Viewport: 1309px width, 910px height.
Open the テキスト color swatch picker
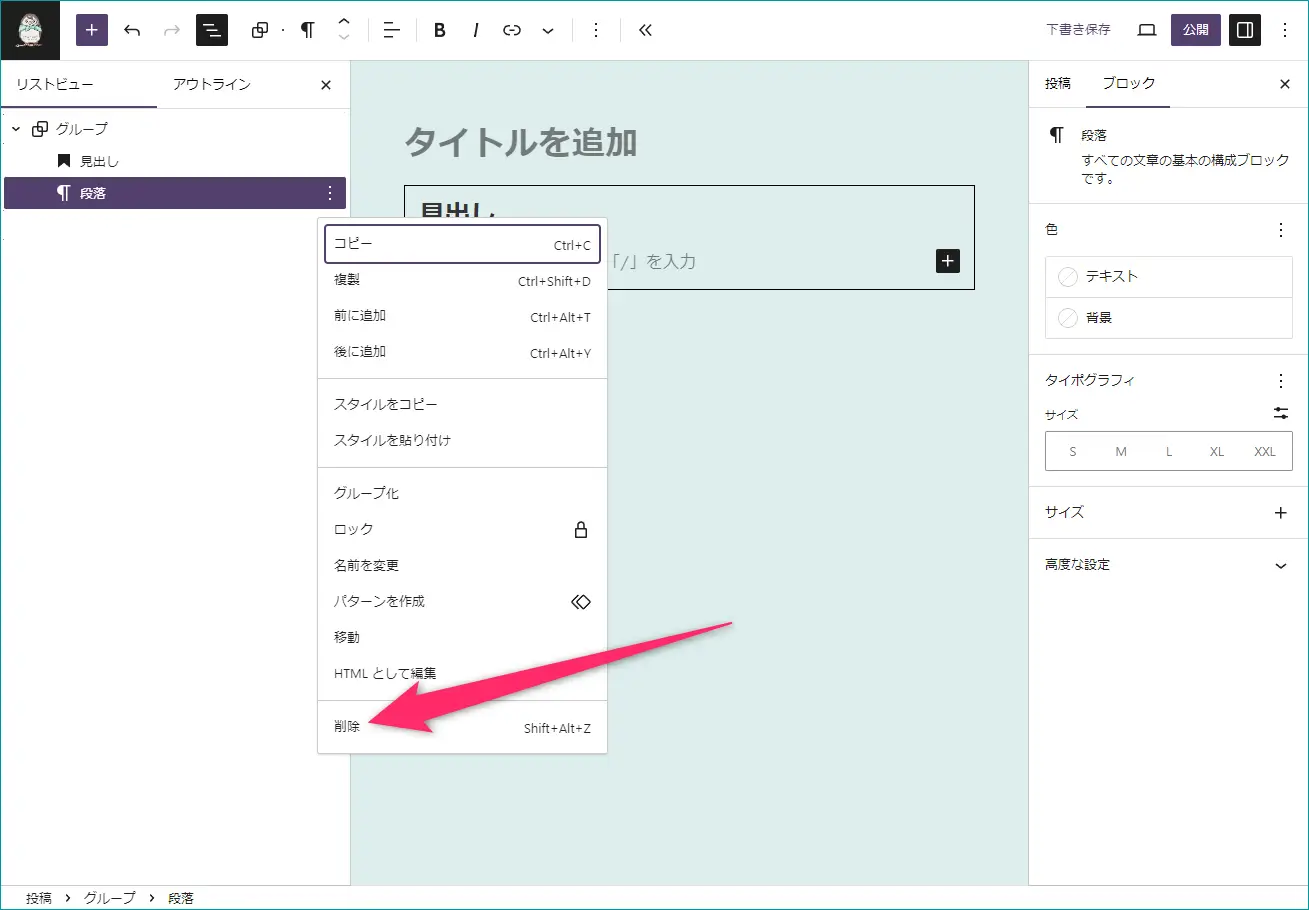(1168, 277)
